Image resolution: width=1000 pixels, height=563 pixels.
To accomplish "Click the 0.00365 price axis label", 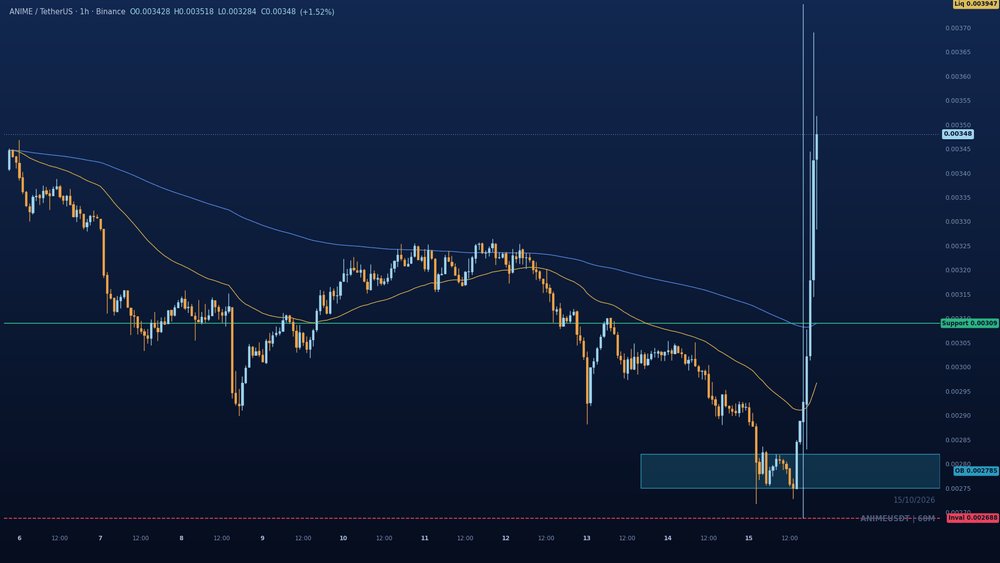I will click(957, 52).
